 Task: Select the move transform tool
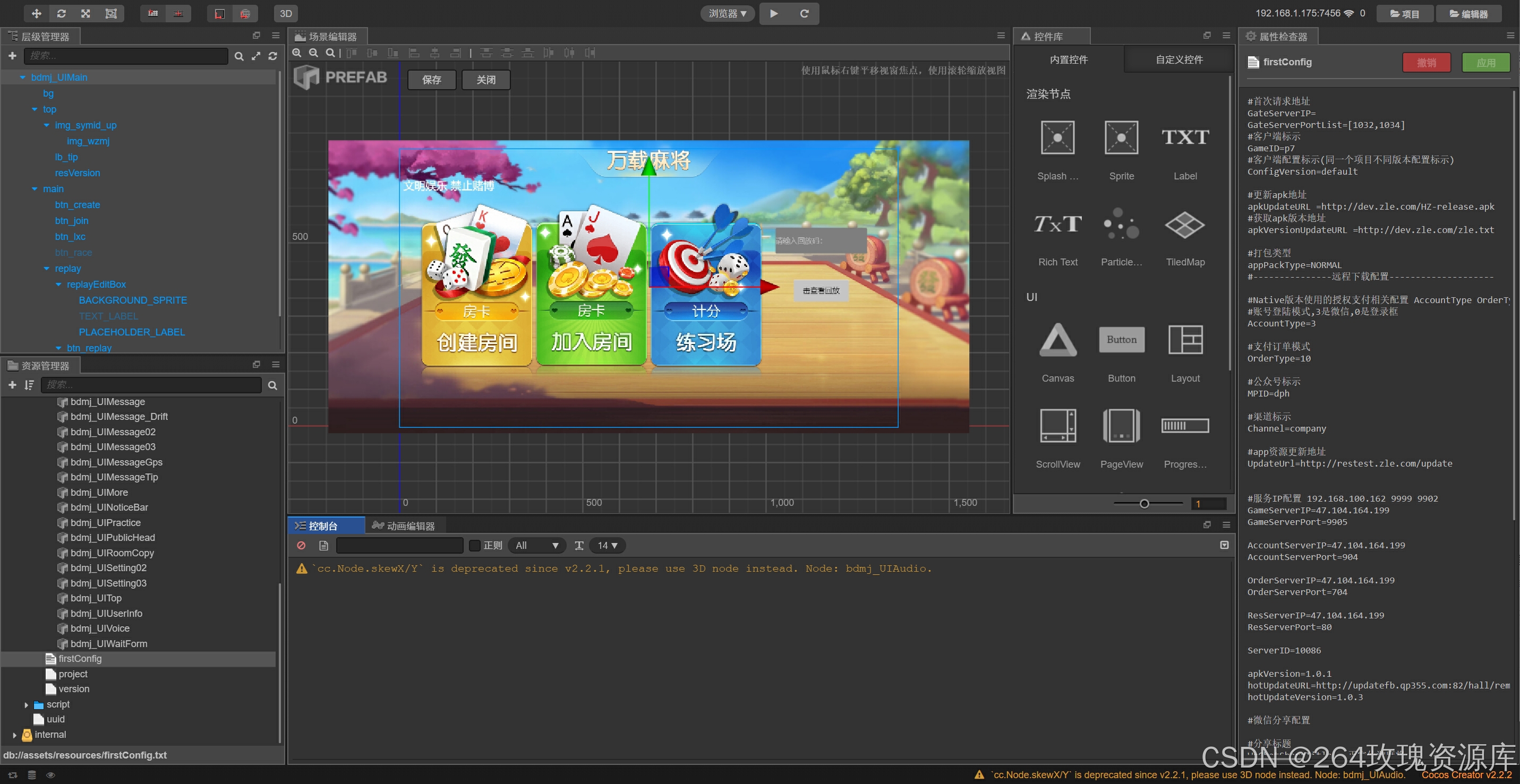[37, 14]
